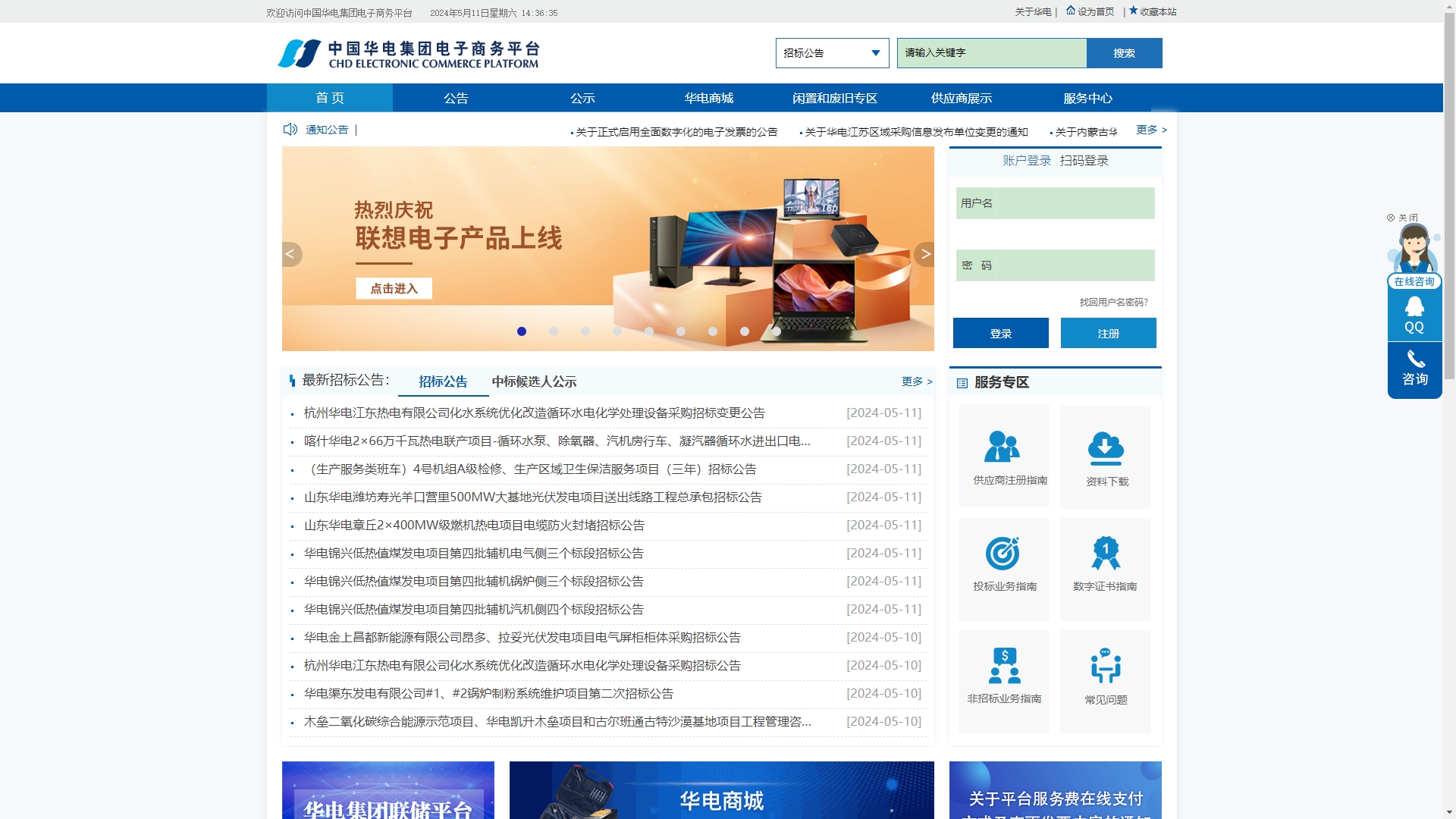Click the 设为首页 home icon
The width and height of the screenshot is (1456, 819).
coord(1071,11)
